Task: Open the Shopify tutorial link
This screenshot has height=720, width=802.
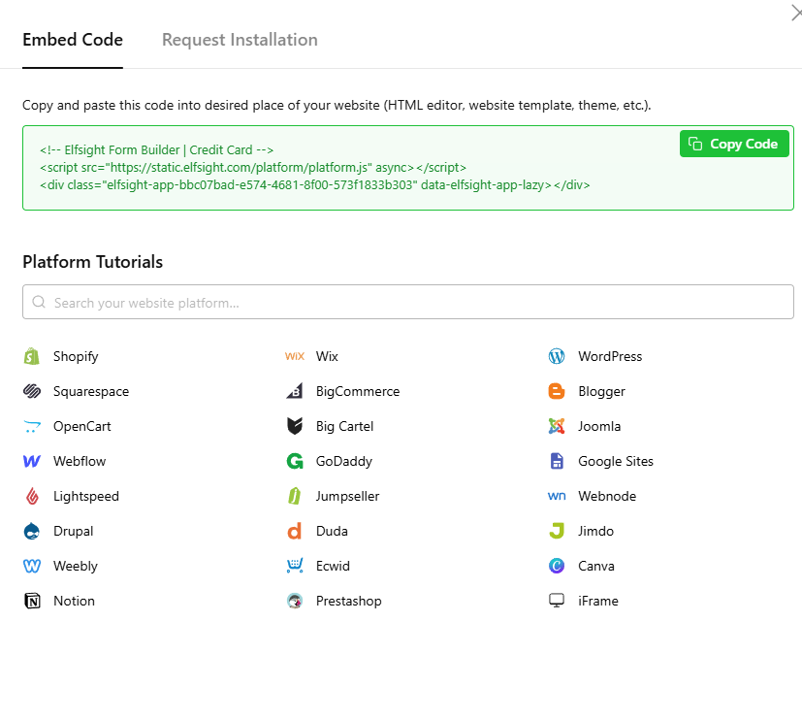Action: [76, 356]
